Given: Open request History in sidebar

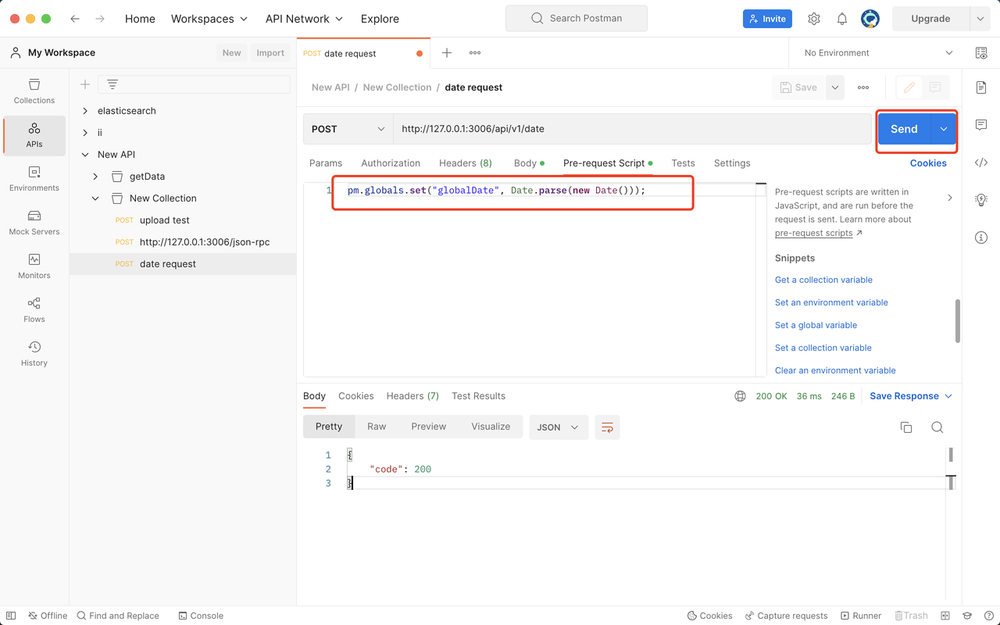Looking at the screenshot, I should 34,353.
